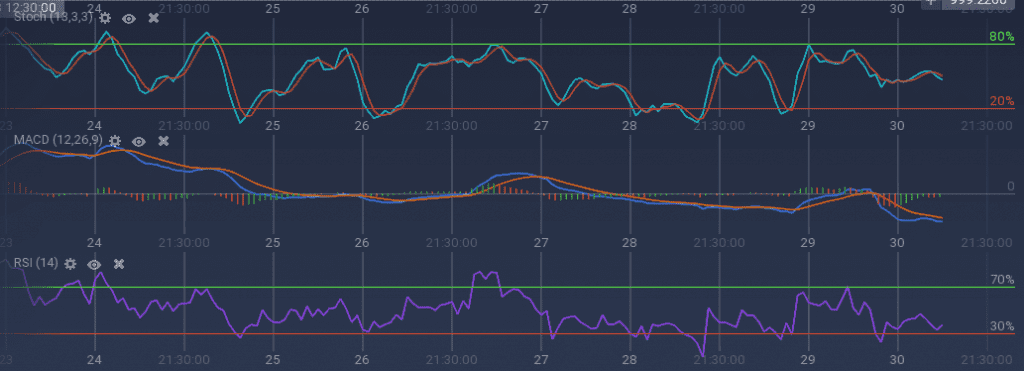1024x371 pixels.
Task: Click the MACD (12,26,9) label
Action: 59,140
